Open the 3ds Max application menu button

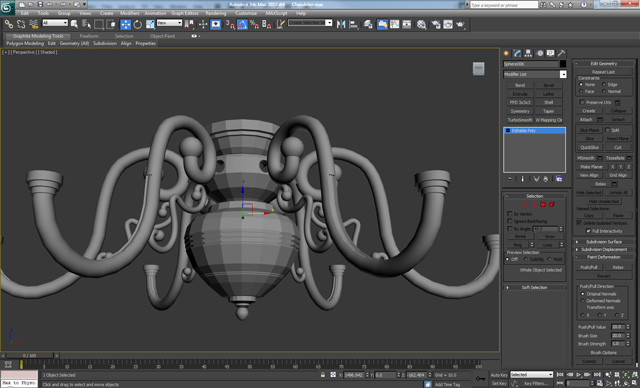pos(7,7)
